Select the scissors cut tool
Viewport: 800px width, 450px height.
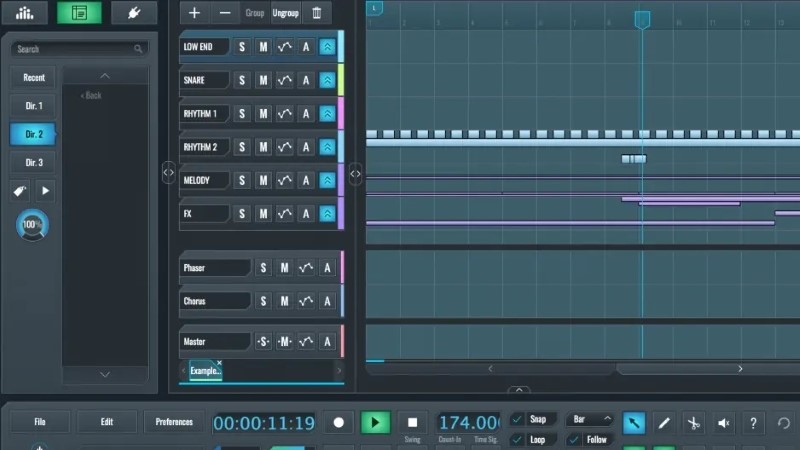693,423
